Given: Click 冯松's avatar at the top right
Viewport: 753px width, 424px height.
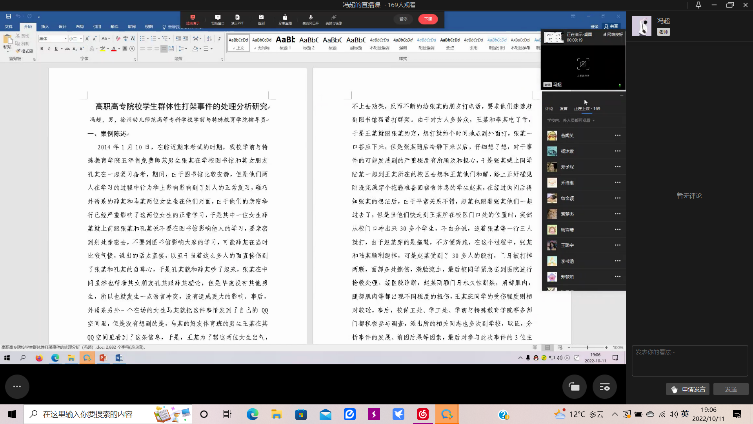Looking at the screenshot, I should click(x=640, y=26).
